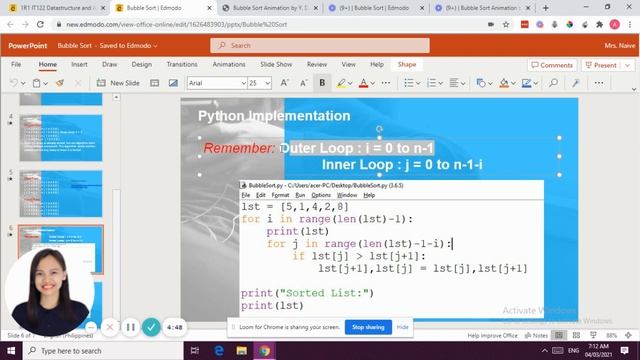640x360 pixels.
Task: Switch to the Animations tab
Action: click(229, 64)
